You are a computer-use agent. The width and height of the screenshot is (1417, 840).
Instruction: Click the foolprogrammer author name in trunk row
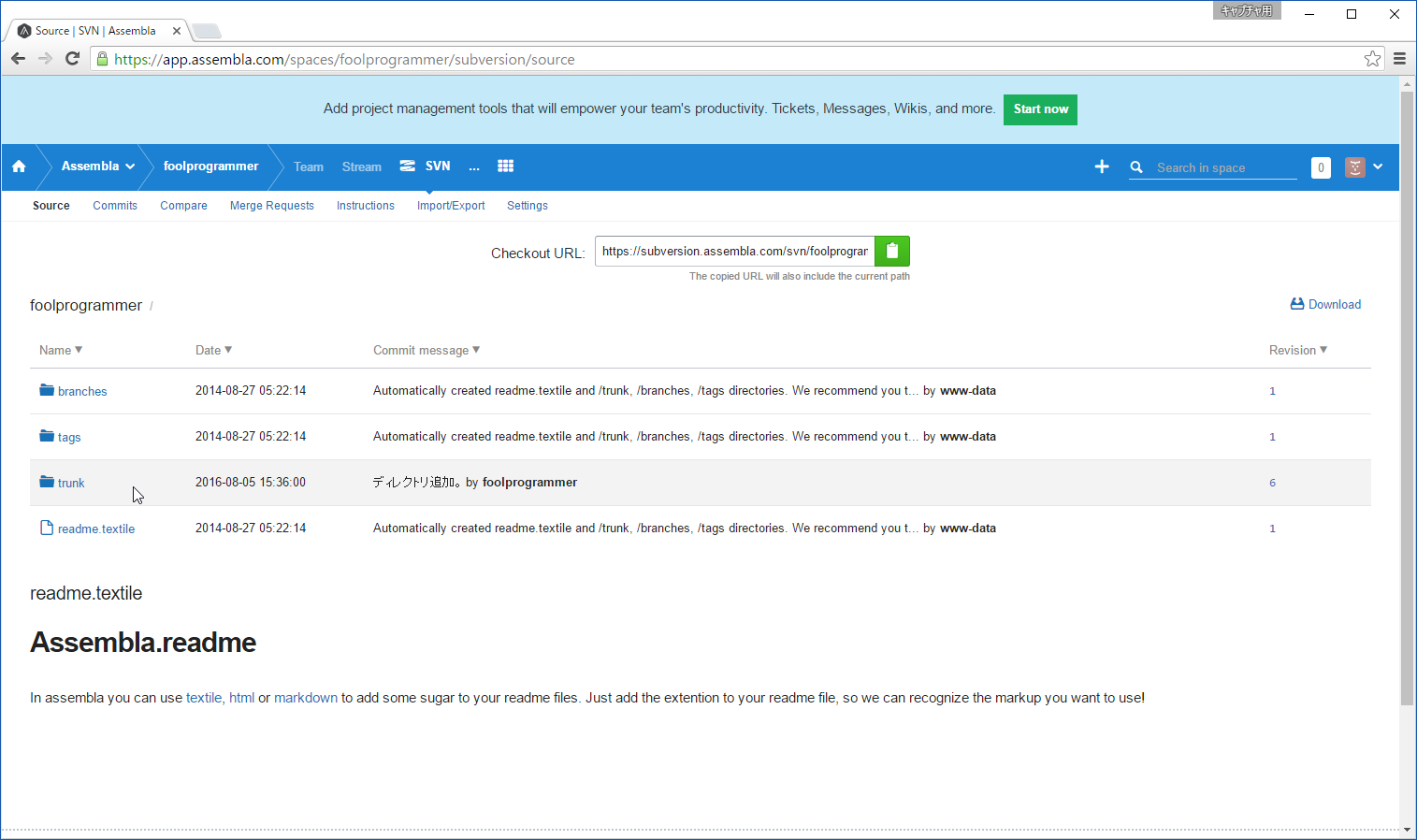coord(529,483)
